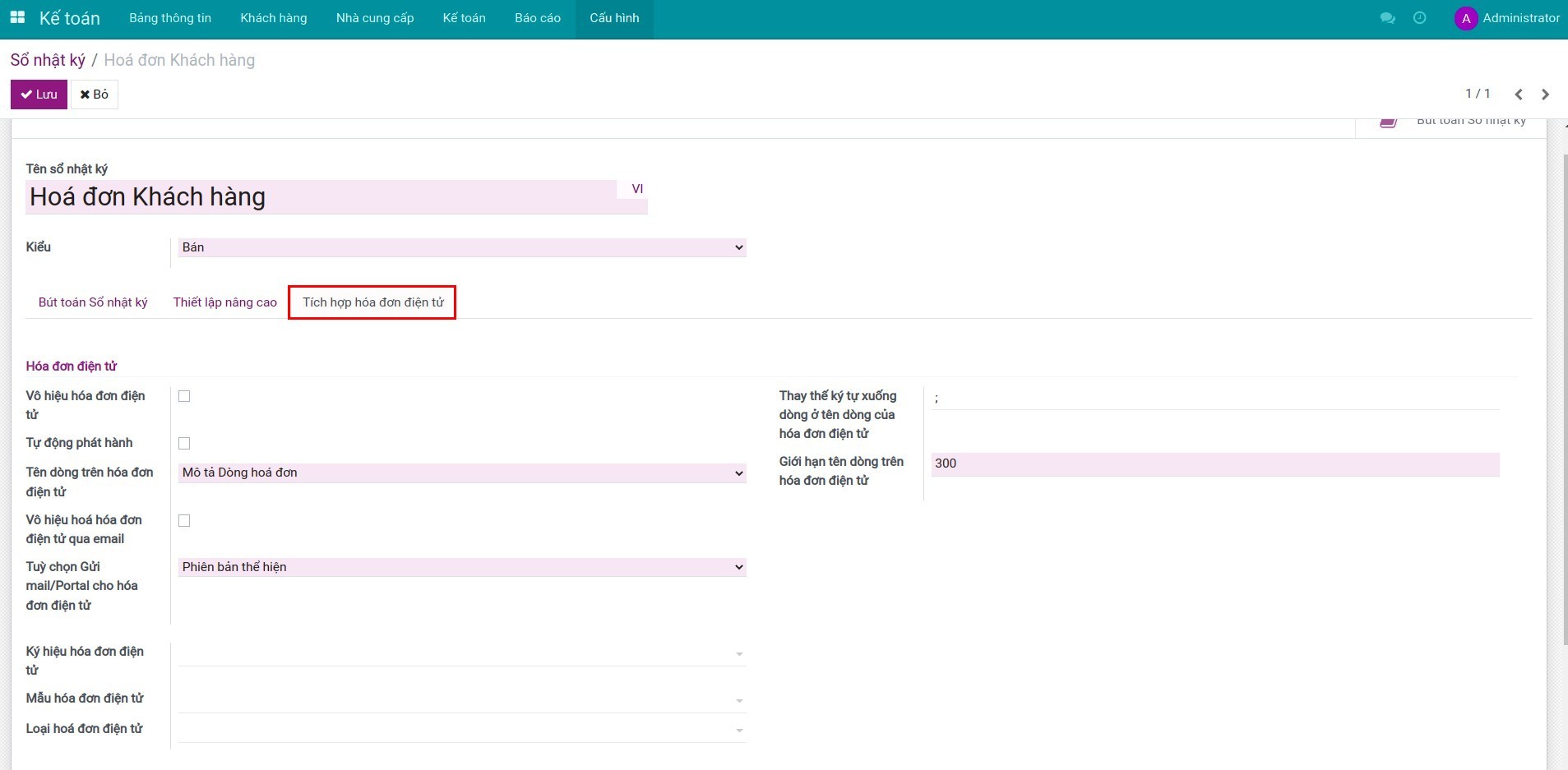Open the activities clock icon
1568x770 pixels.
pyautogui.click(x=1419, y=18)
